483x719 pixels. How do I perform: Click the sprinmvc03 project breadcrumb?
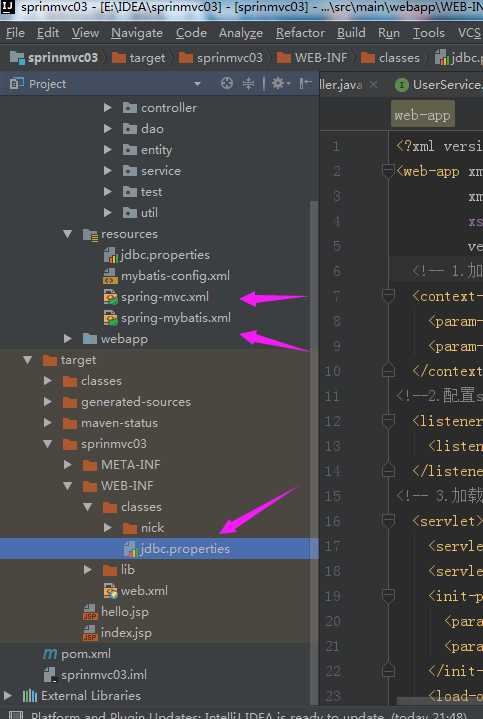[x=54, y=58]
